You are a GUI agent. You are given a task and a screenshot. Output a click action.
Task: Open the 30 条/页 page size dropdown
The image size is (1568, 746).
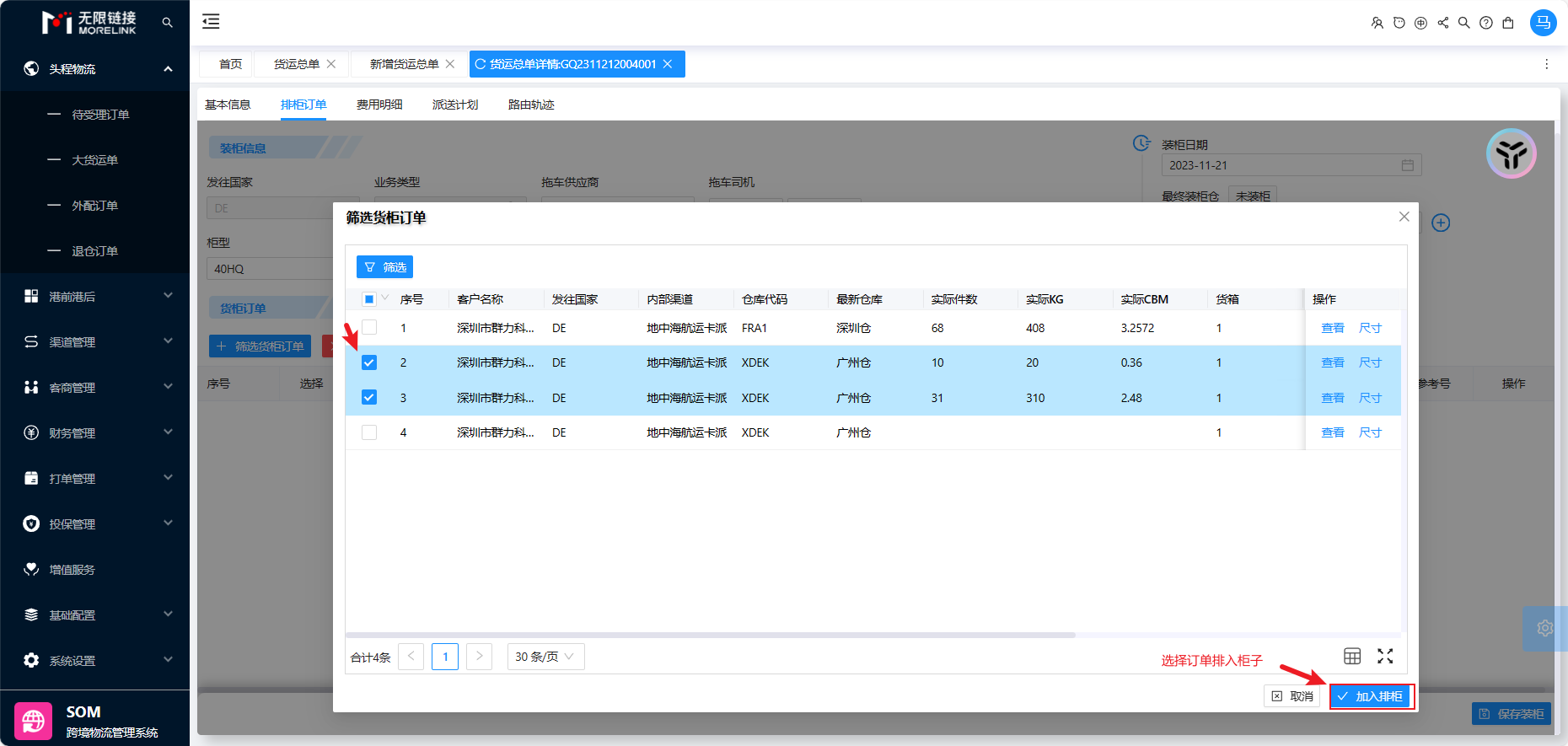tap(545, 657)
